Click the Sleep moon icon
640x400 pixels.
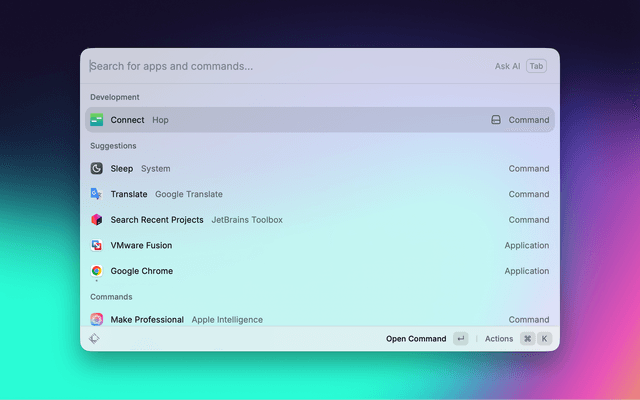coord(97,169)
